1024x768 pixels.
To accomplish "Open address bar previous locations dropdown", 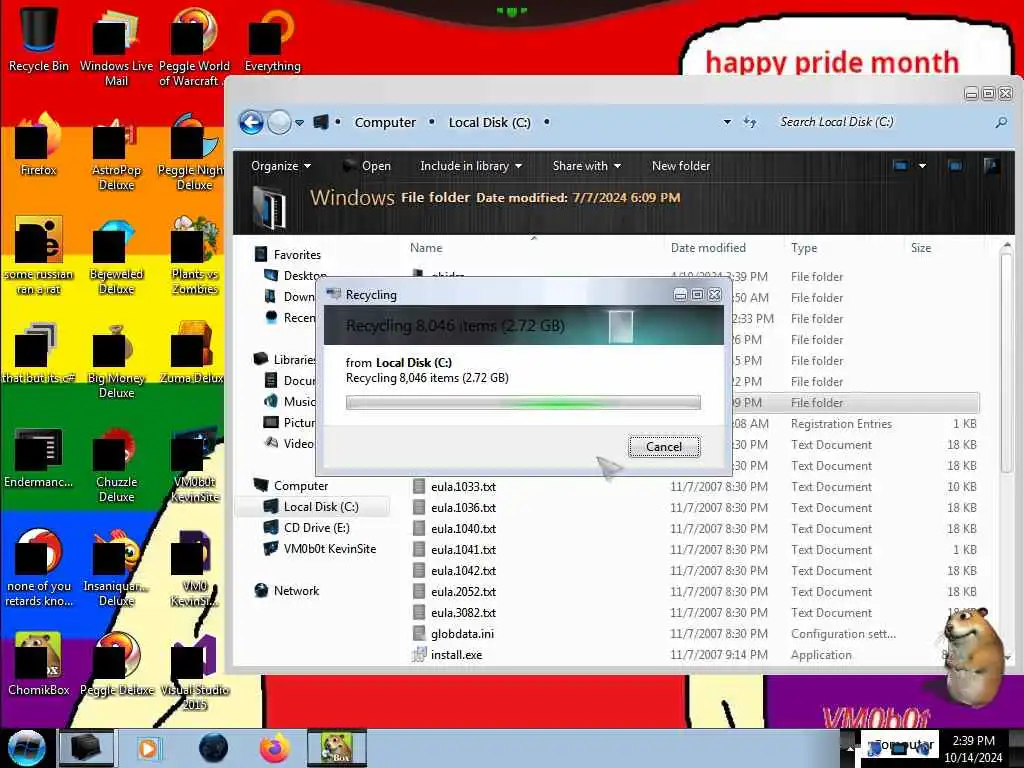I will [727, 122].
